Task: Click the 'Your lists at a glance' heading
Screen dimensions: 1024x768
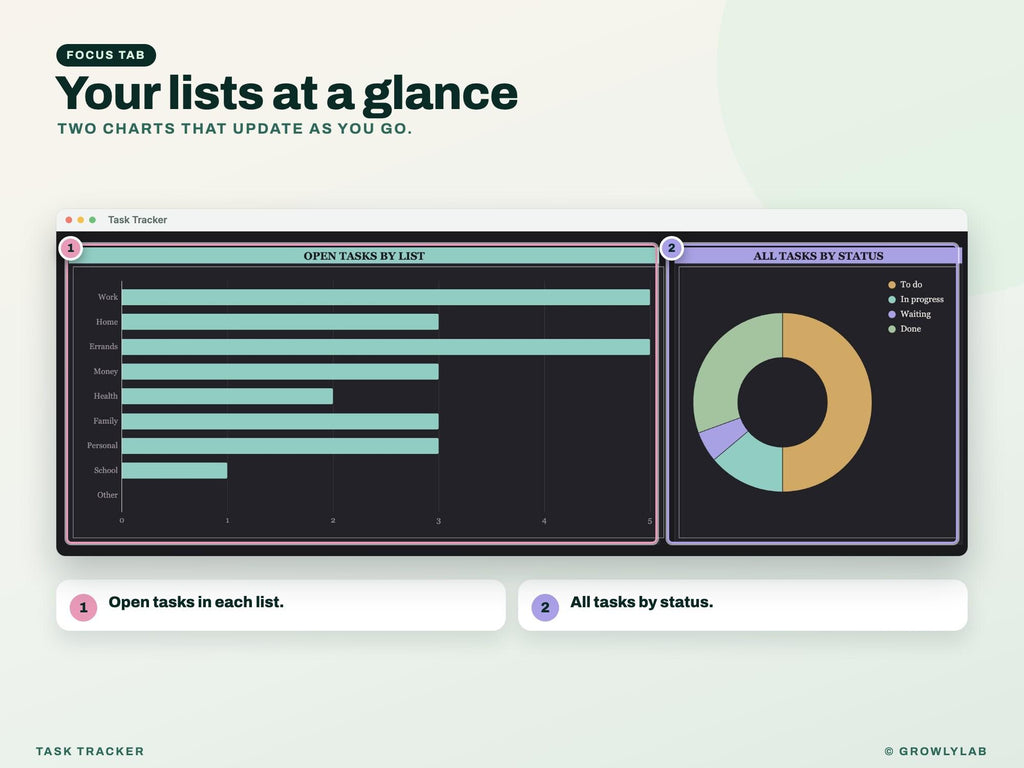Action: click(x=287, y=93)
